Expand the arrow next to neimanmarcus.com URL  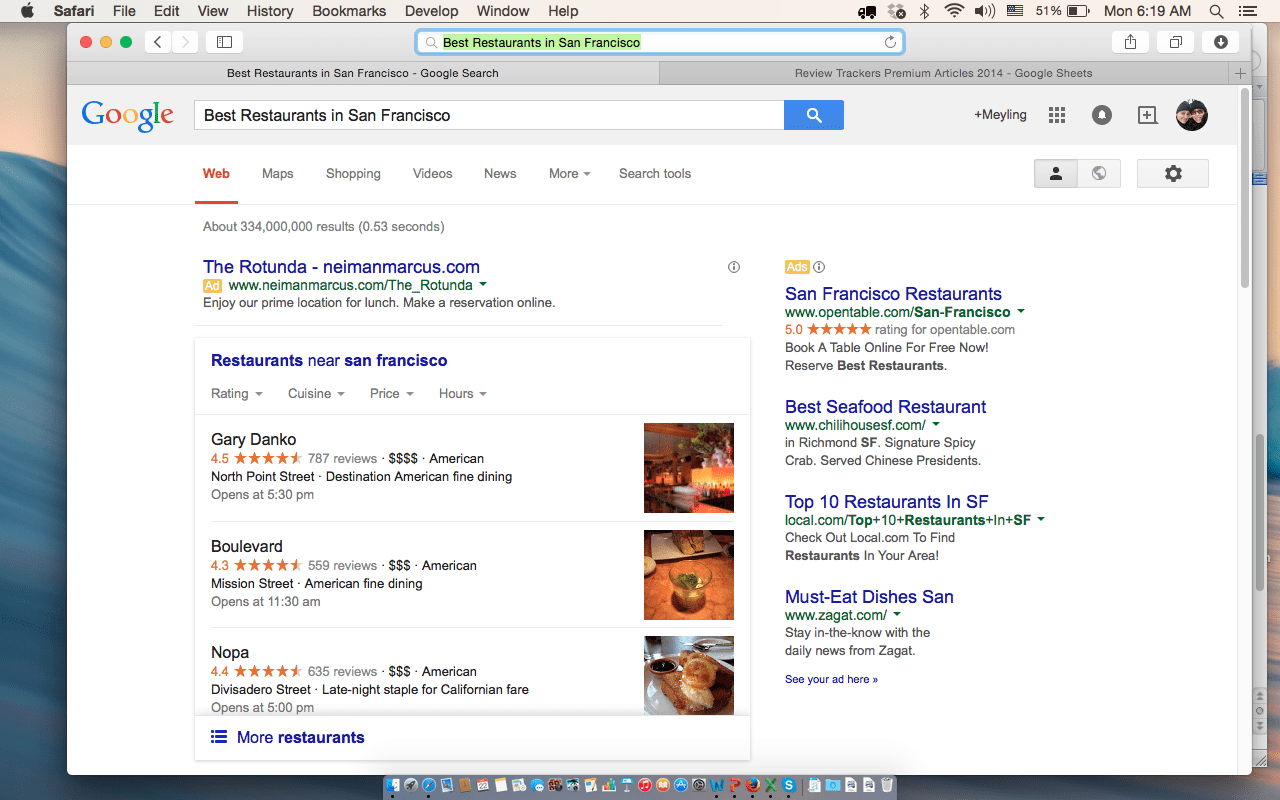pyautogui.click(x=483, y=285)
